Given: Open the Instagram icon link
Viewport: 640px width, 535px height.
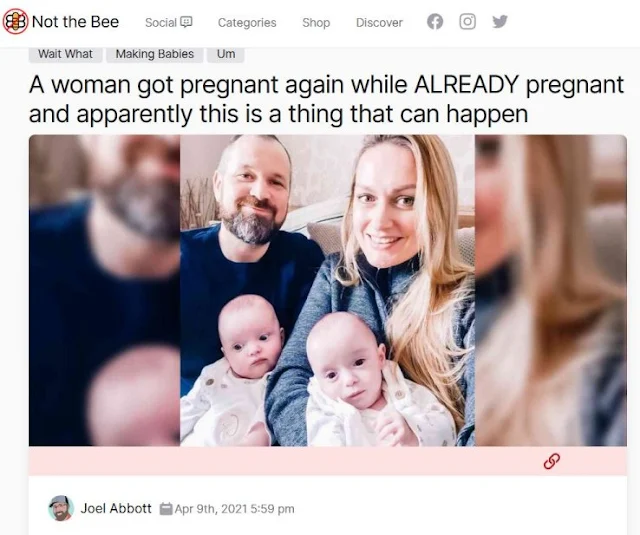Looking at the screenshot, I should tap(468, 22).
